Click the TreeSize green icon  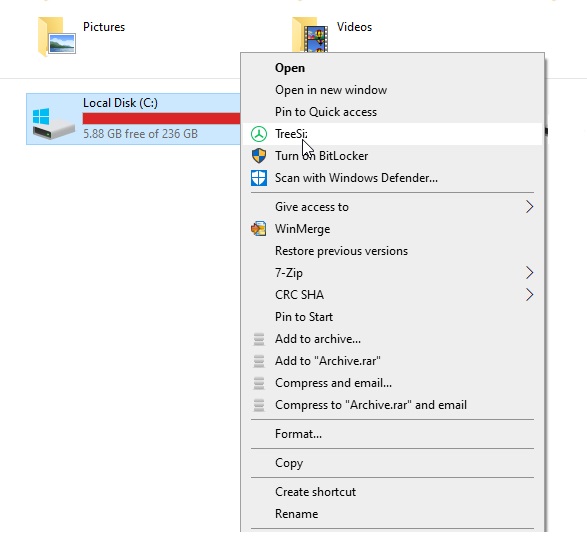tap(259, 134)
